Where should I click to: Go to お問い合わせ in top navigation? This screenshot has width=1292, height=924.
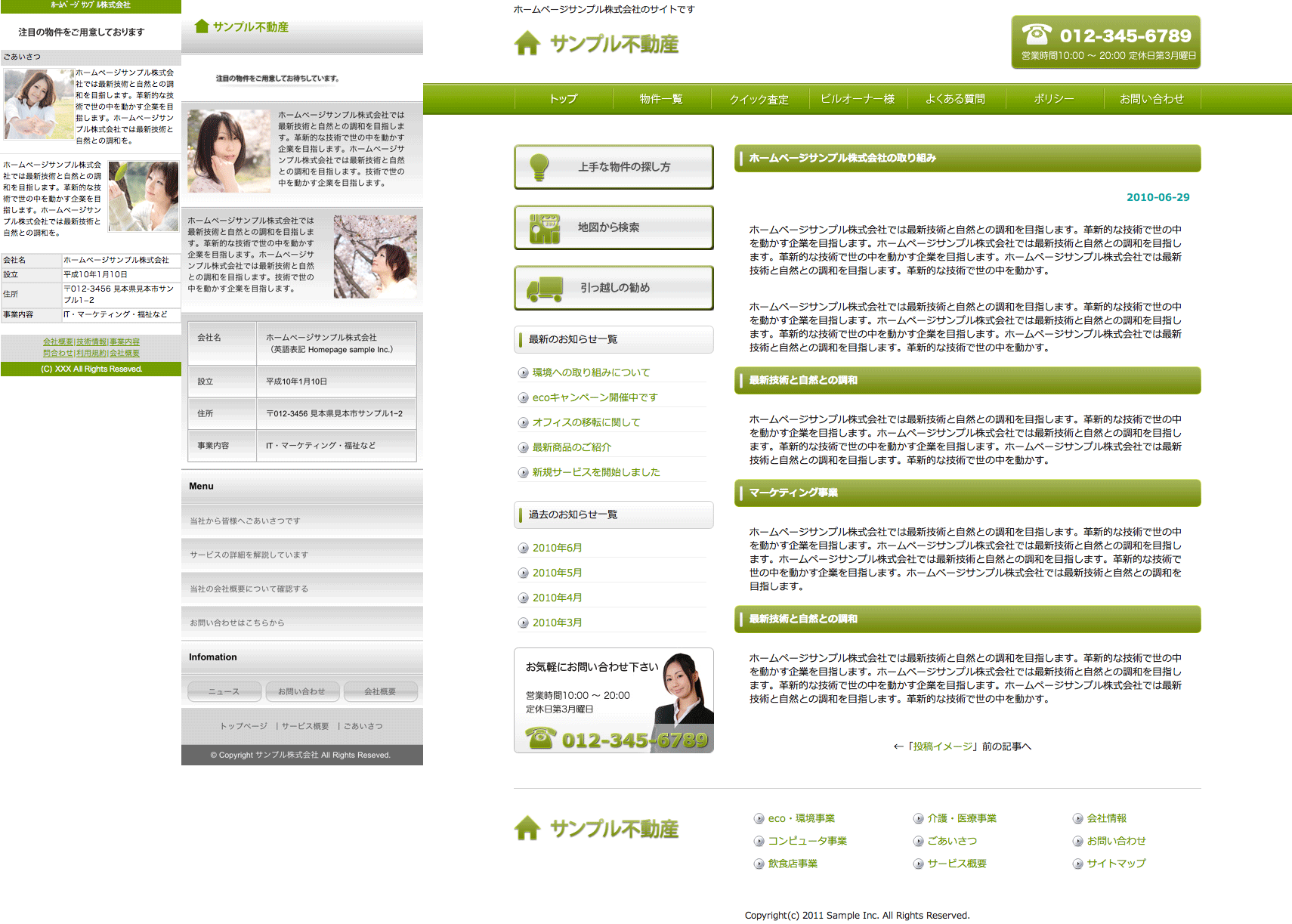click(1151, 99)
